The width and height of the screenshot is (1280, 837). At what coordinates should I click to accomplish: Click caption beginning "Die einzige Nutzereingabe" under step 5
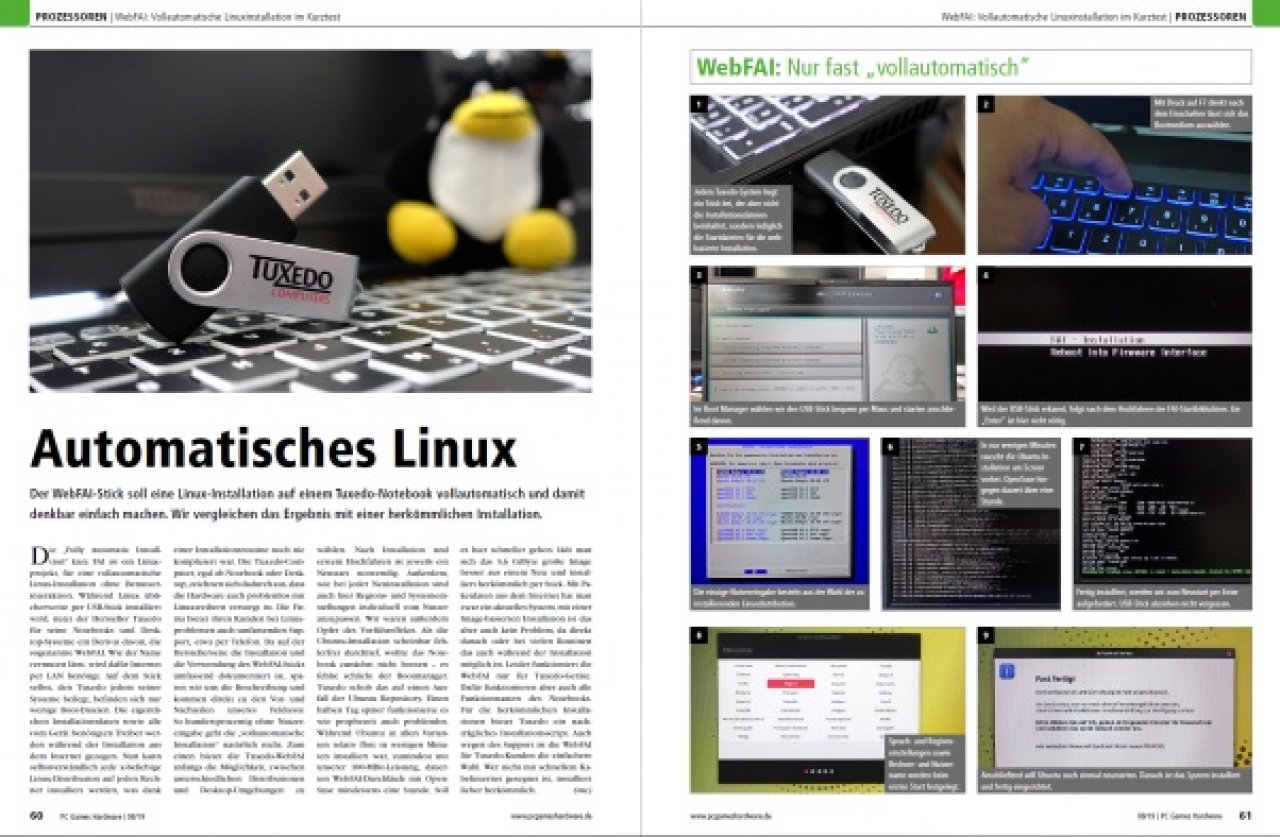tap(779, 598)
